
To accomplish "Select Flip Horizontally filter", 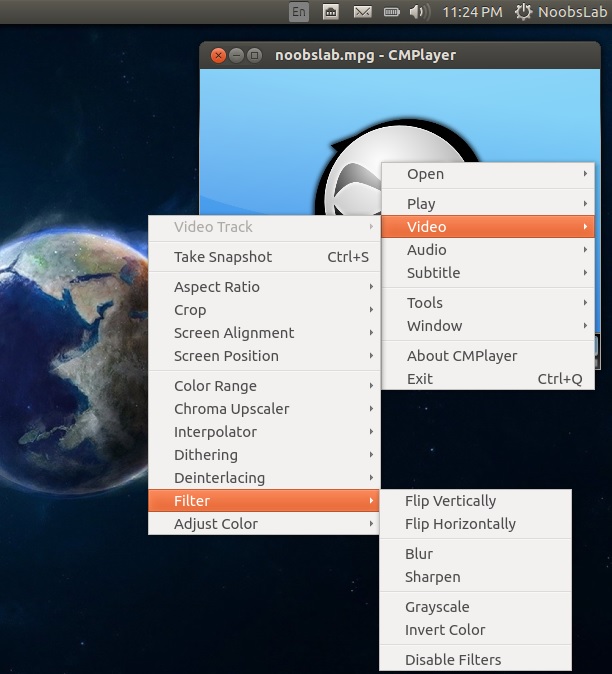I will pyautogui.click(x=476, y=524).
